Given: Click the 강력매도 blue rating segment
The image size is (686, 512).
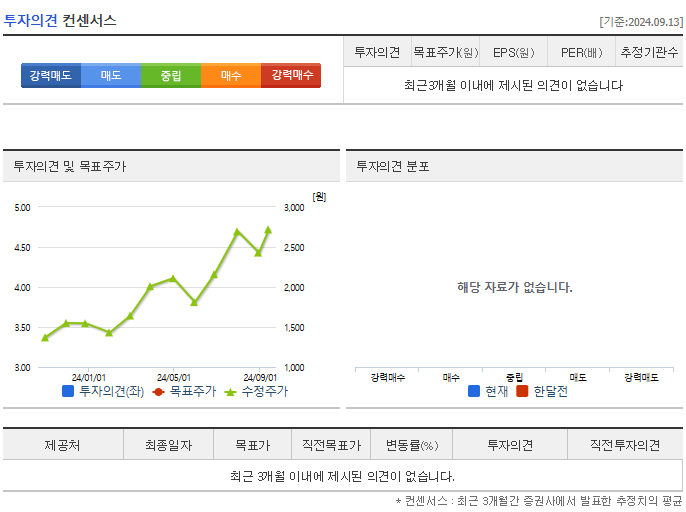Looking at the screenshot, I should coord(51,75).
